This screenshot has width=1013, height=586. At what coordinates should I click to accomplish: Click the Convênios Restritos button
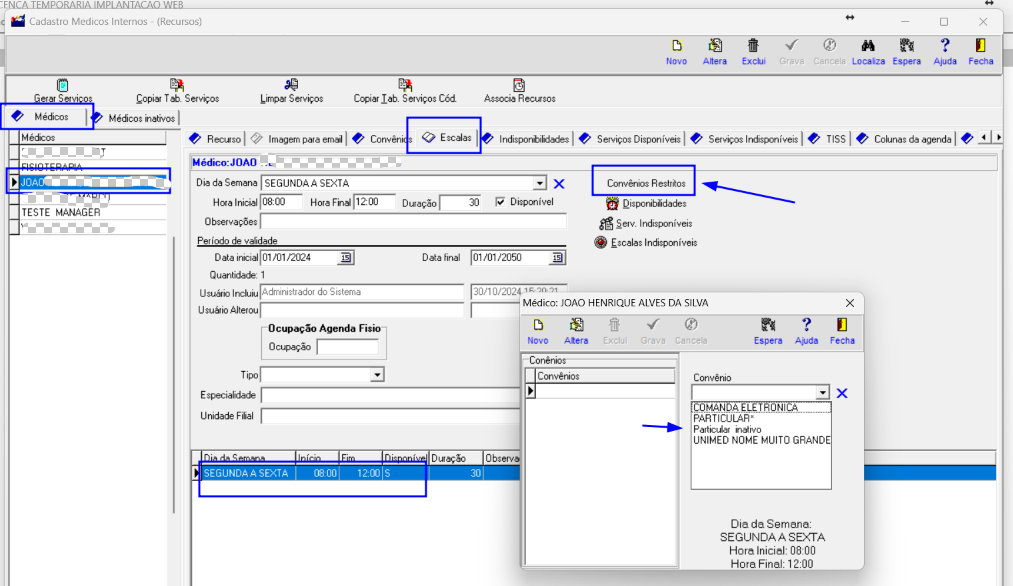645,183
